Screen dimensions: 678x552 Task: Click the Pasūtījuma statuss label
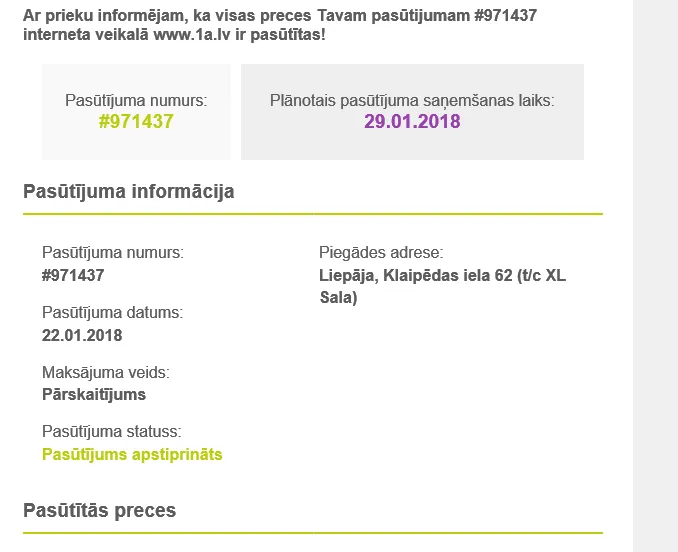112,431
